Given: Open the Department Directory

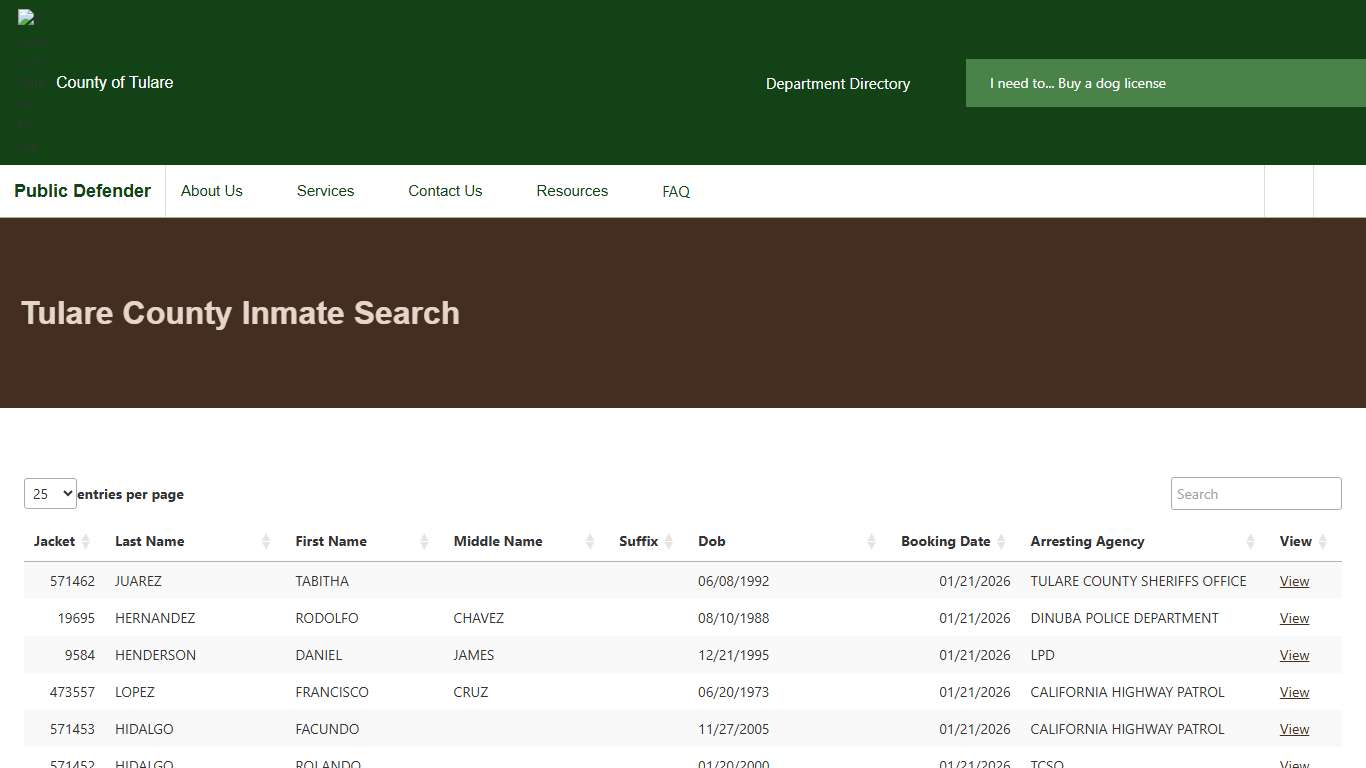Looking at the screenshot, I should [837, 84].
